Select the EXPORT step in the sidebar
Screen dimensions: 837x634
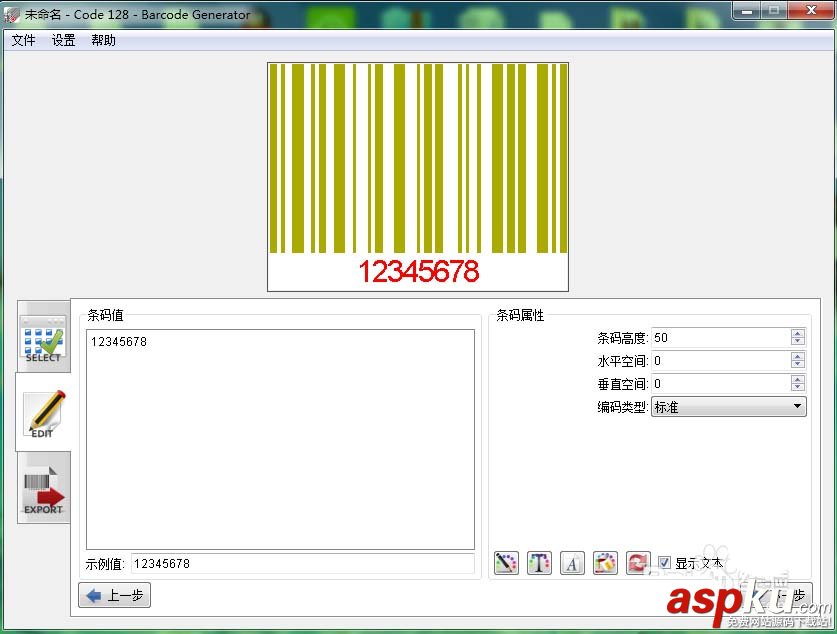point(42,489)
